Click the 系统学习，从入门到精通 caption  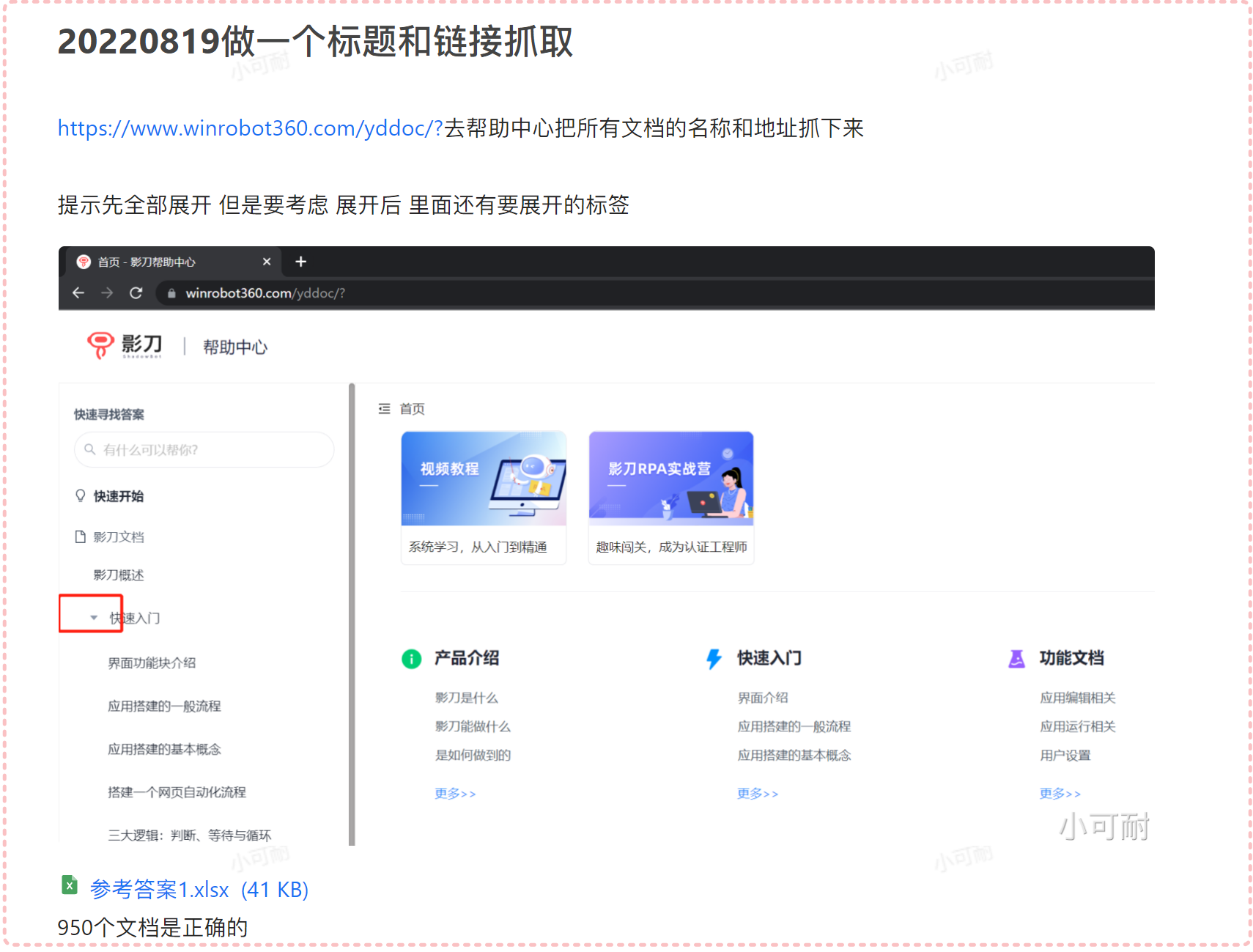point(478,547)
